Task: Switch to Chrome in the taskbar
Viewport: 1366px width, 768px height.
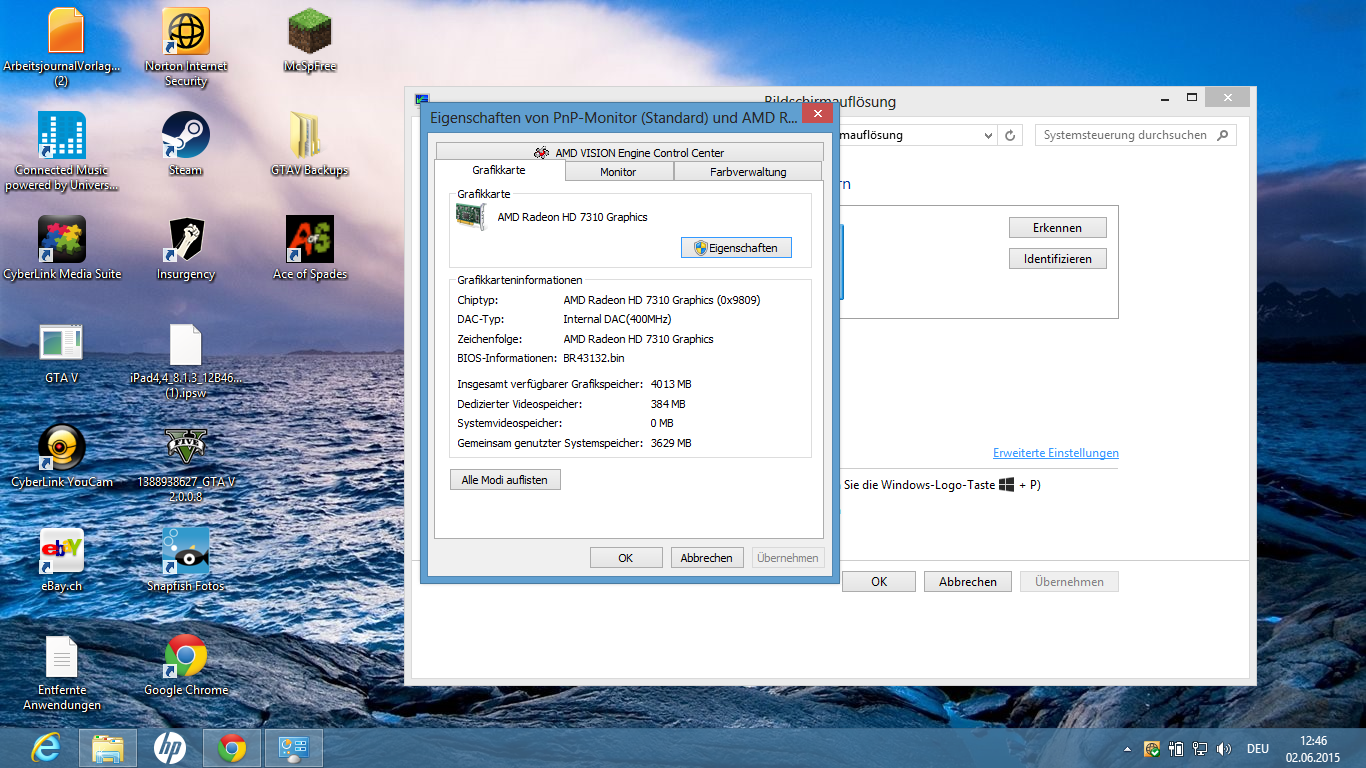Action: 232,748
